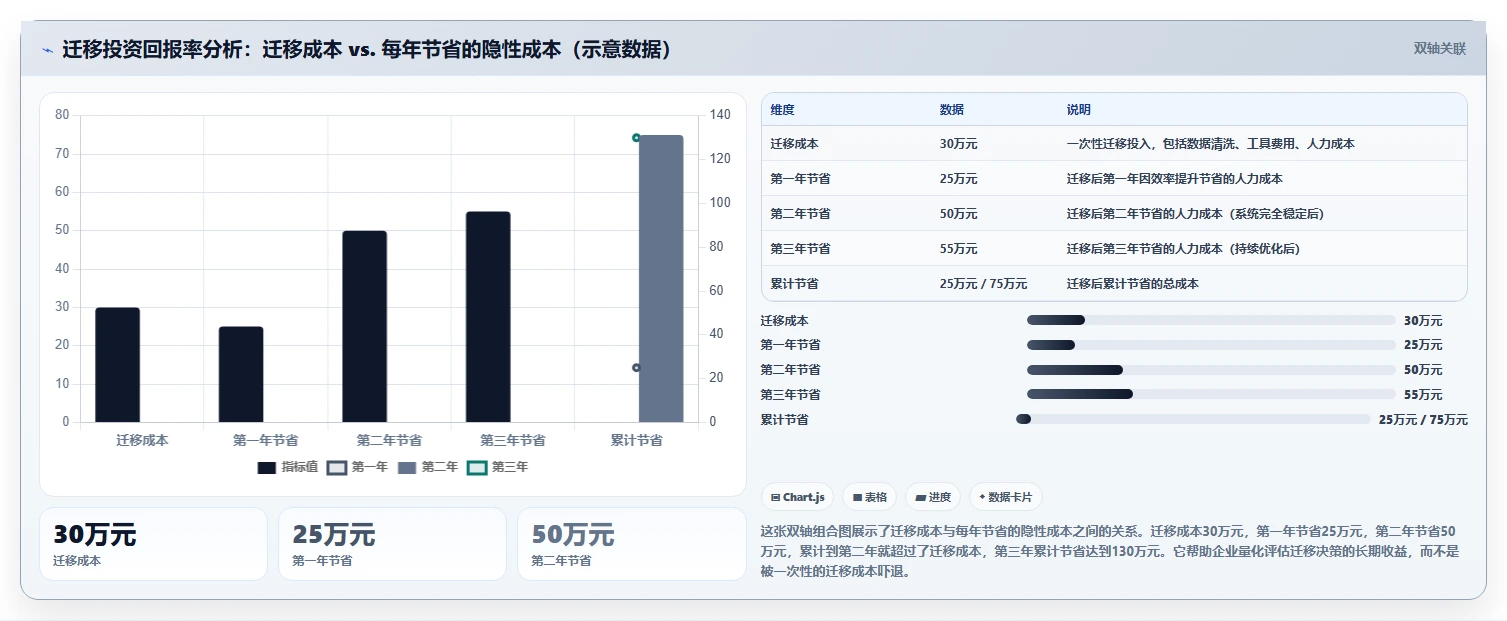Click the Chart.js tag chip
This screenshot has width=1507, height=621.
coord(797,497)
